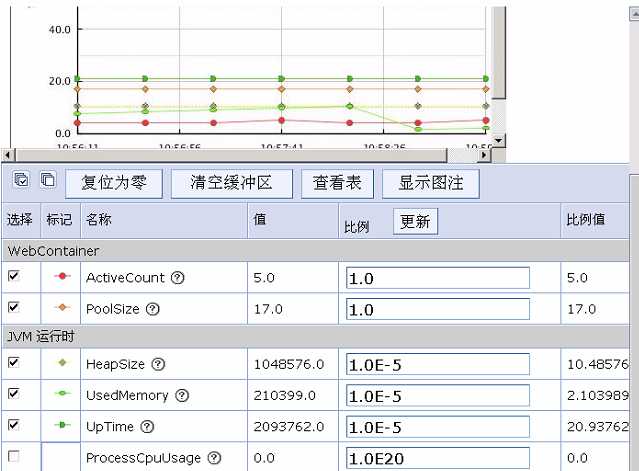Focus the HeapSize scale field

click(x=438, y=364)
